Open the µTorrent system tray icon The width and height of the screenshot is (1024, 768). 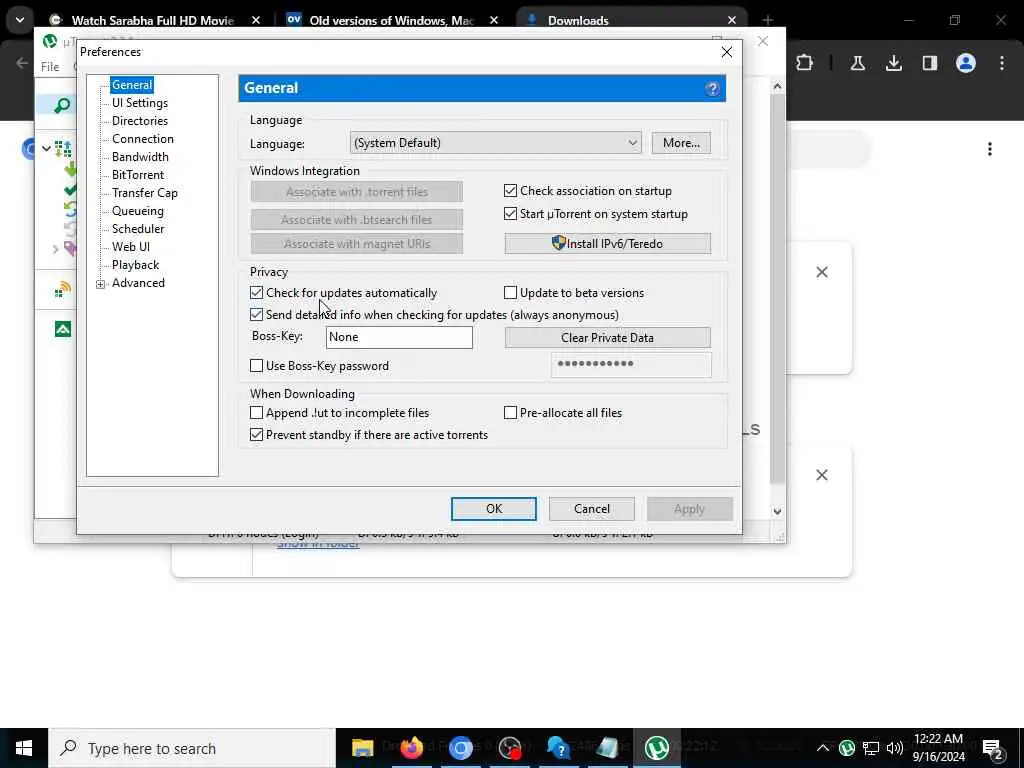(x=846, y=748)
